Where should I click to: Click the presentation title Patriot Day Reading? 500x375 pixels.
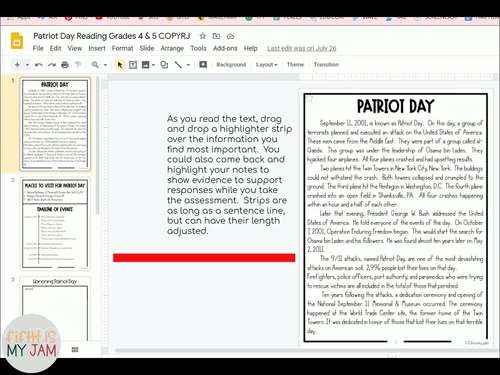pyautogui.click(x=112, y=36)
